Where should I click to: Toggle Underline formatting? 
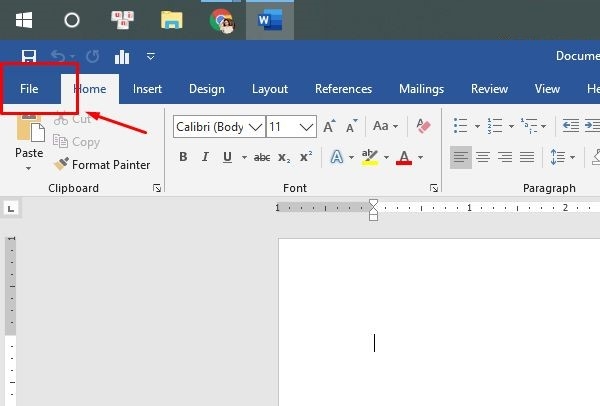[x=227, y=157]
